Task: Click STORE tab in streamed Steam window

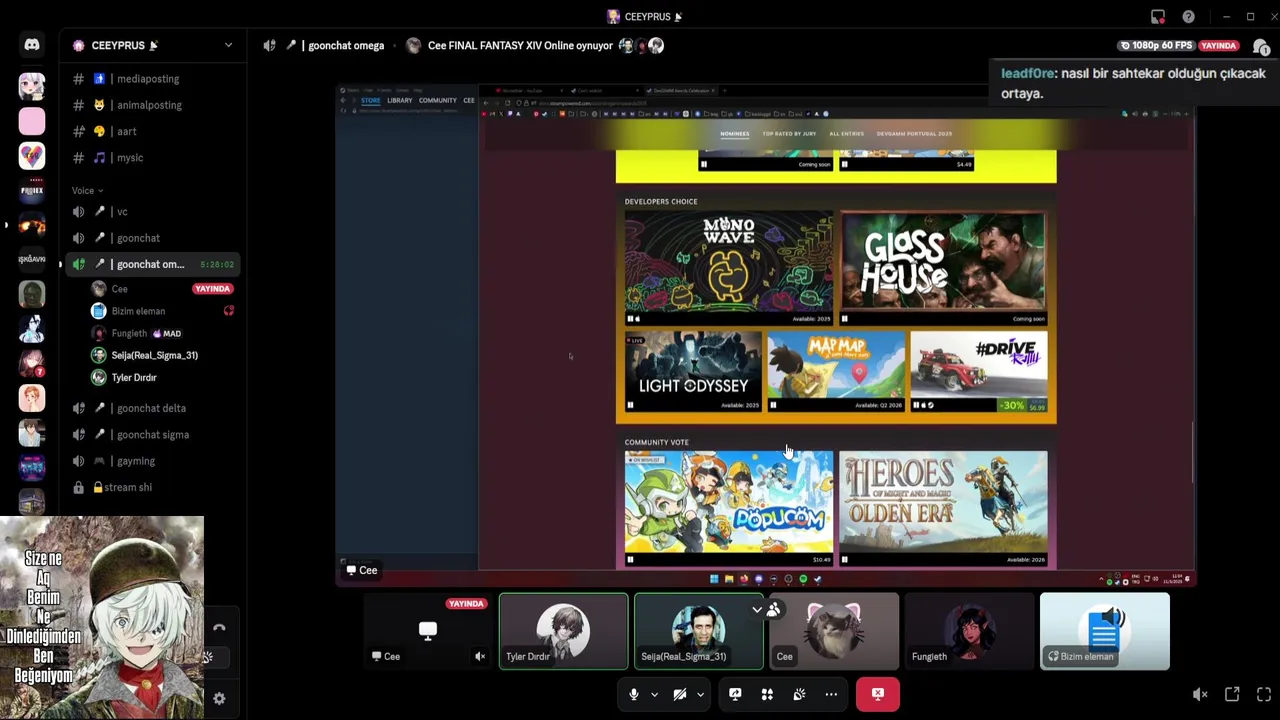Action: pos(370,100)
